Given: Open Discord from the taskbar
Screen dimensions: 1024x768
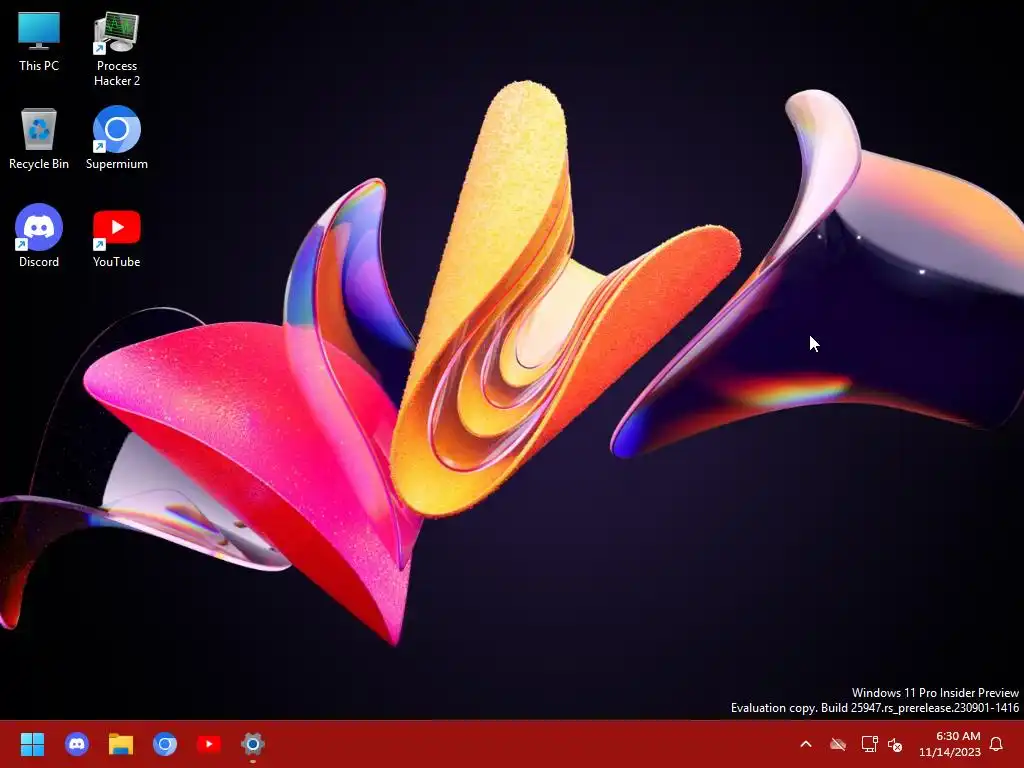Looking at the screenshot, I should coord(77,744).
